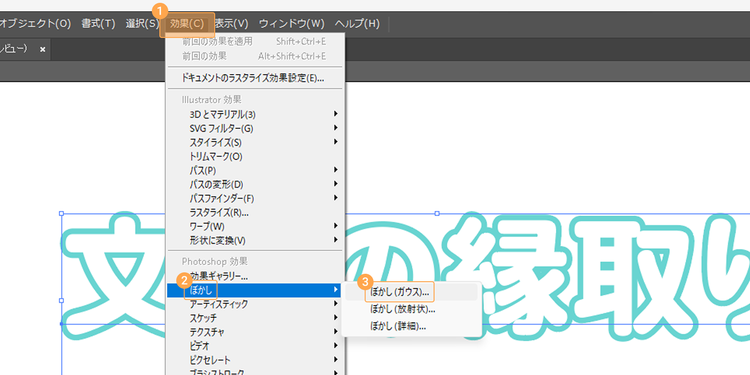Open the テクスチャ submenu
This screenshot has width=750, height=375.
254,331
